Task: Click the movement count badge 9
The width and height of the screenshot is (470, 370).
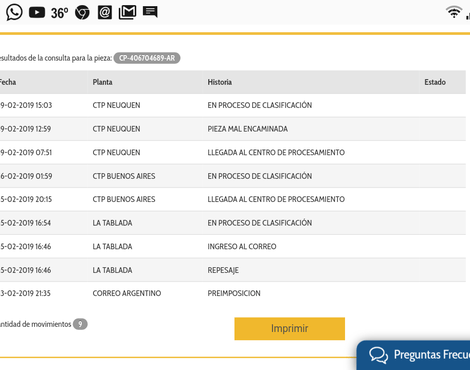Action: tap(80, 324)
